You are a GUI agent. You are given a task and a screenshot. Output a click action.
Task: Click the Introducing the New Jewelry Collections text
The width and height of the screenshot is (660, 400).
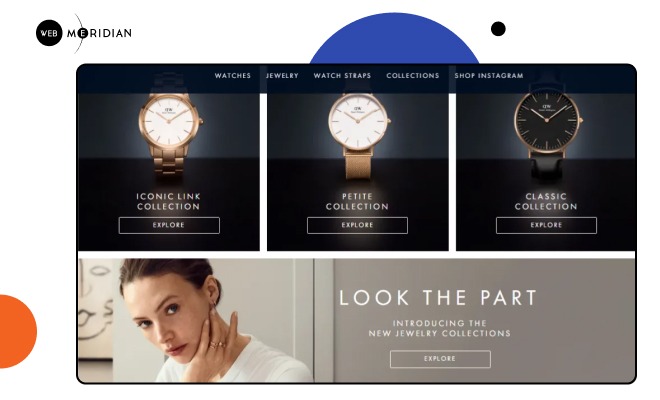click(439, 328)
